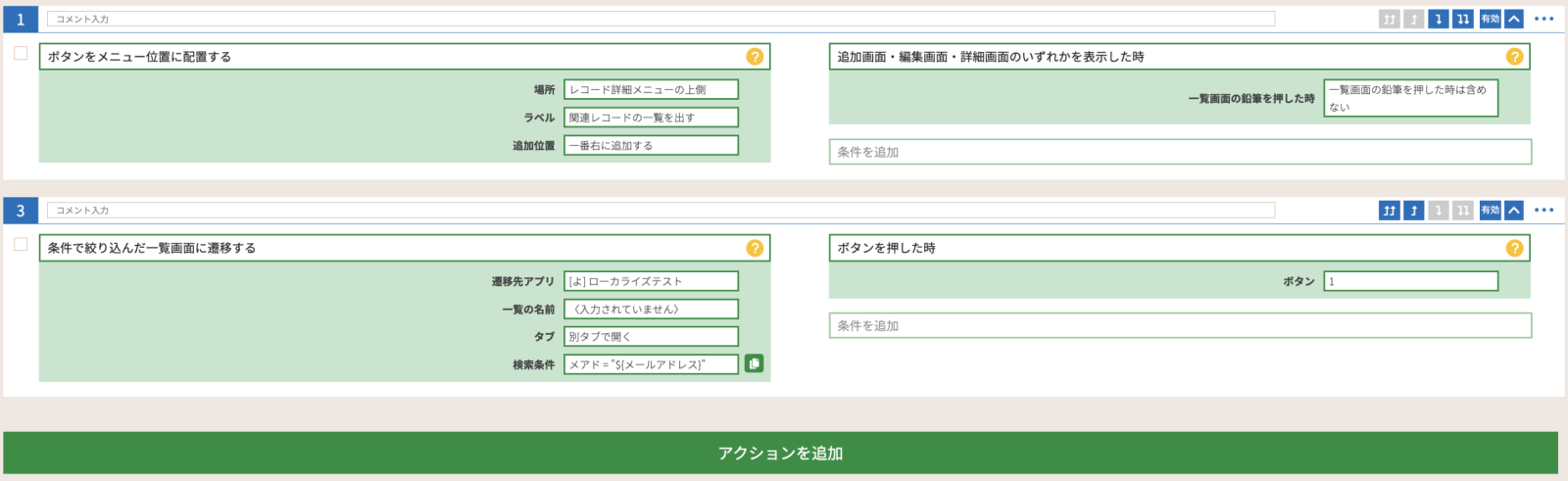The width and height of the screenshot is (1568, 481).
Task: Click move-up arrow on action 3
Action: (1413, 210)
